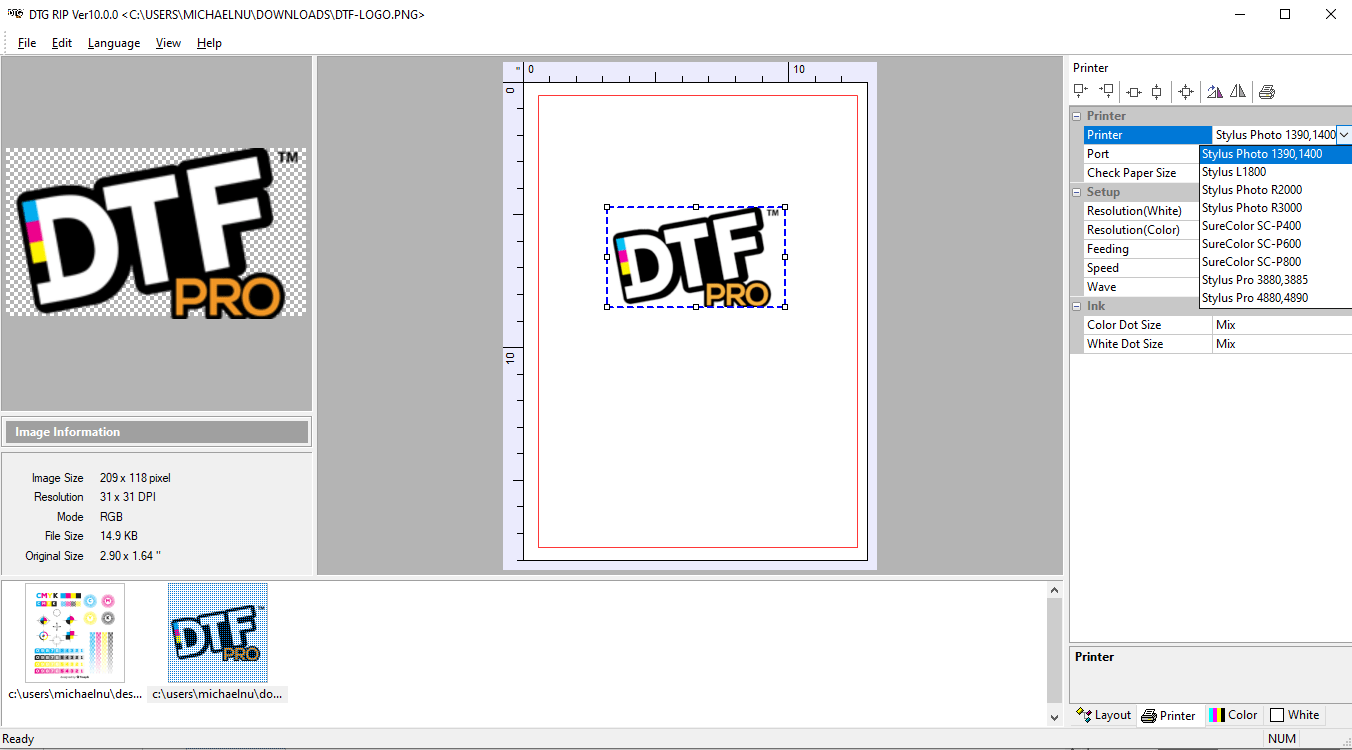1352x750 pixels.
Task: Click the c:\users\michaelnu\des... file name
Action: [x=75, y=694]
